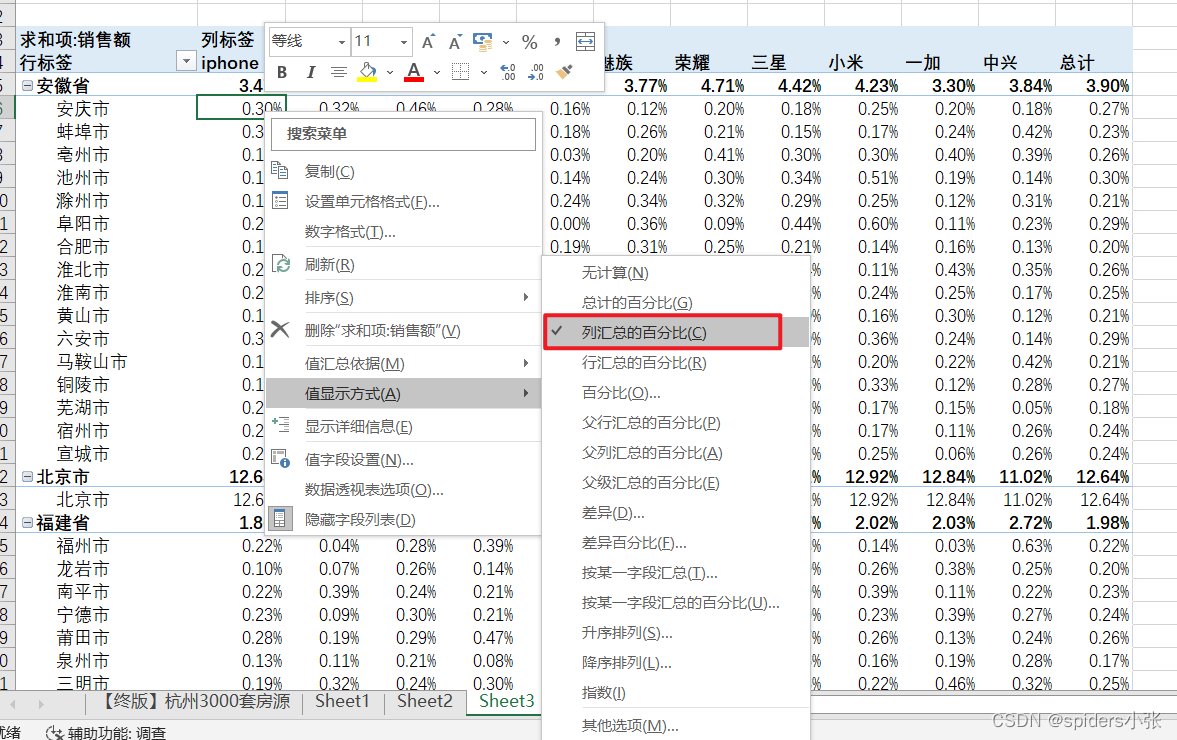Open 值字段设置(N)...
Screen dimensions: 1177x740
[359, 459]
